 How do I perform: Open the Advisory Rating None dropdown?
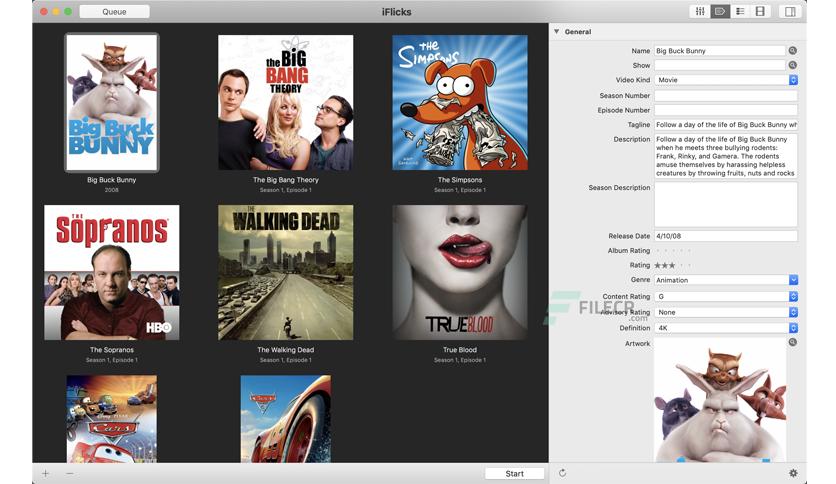click(x=726, y=312)
